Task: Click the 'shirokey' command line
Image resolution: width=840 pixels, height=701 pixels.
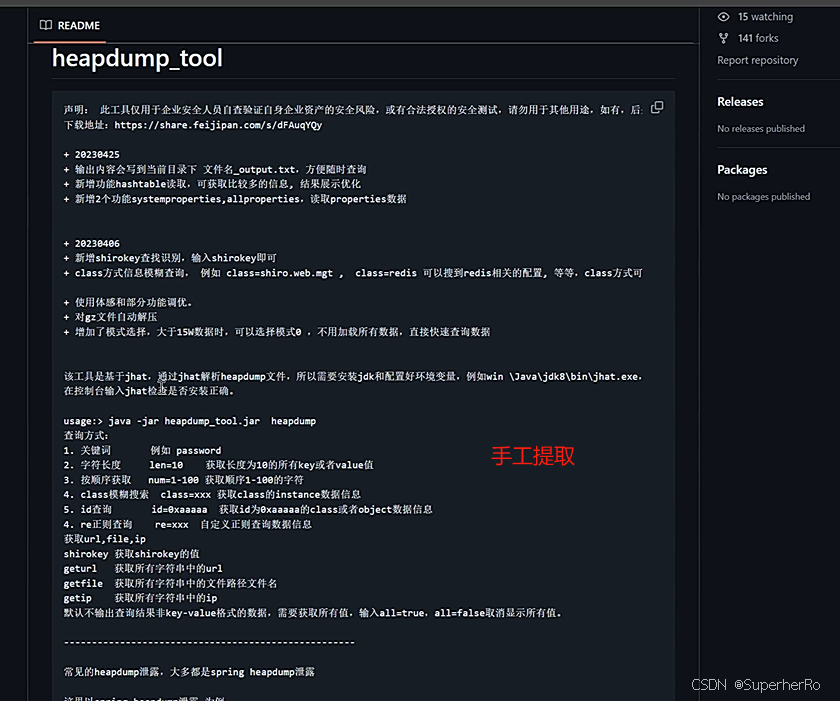Action: (x=131, y=554)
